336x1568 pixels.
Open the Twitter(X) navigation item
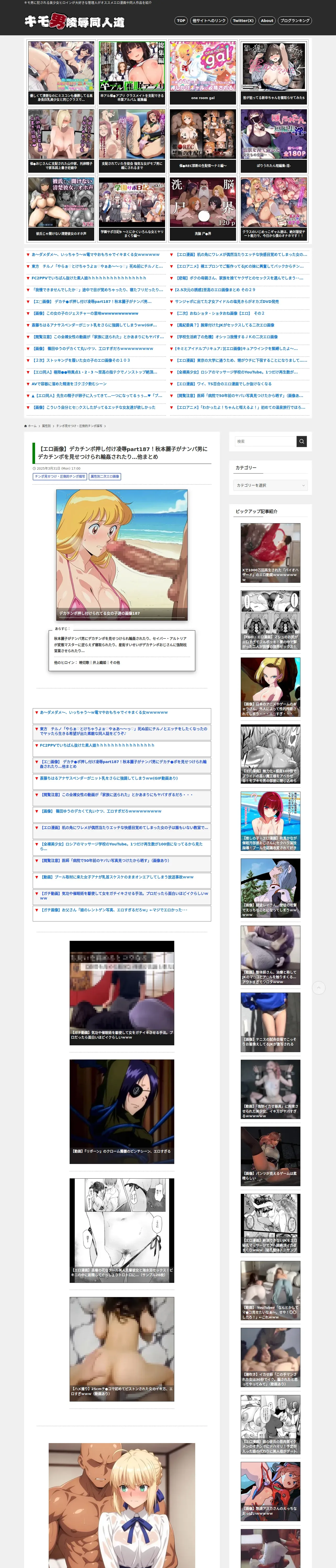coord(243,21)
